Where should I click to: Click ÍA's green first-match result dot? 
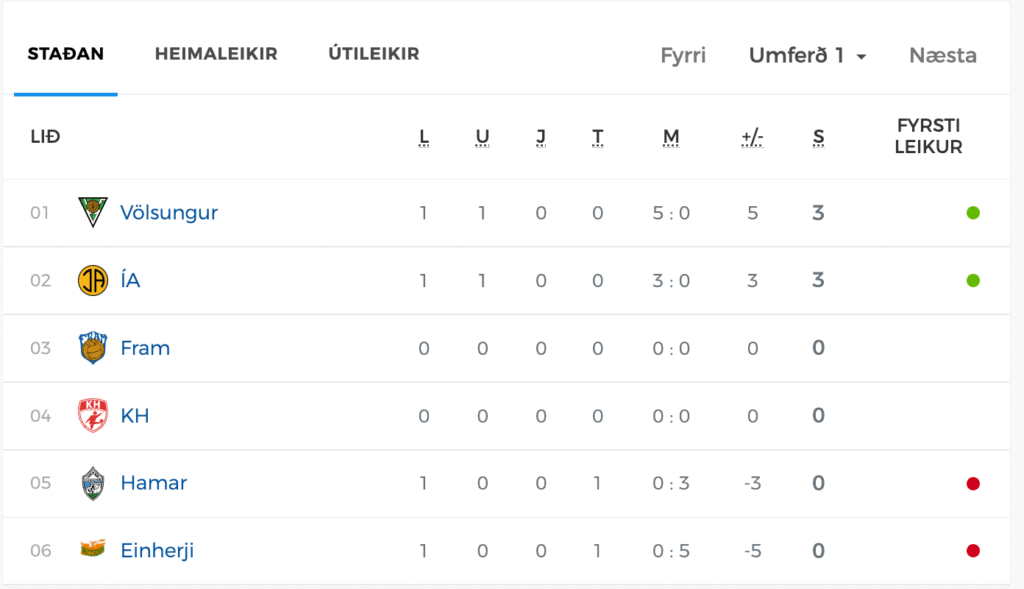coord(973,281)
